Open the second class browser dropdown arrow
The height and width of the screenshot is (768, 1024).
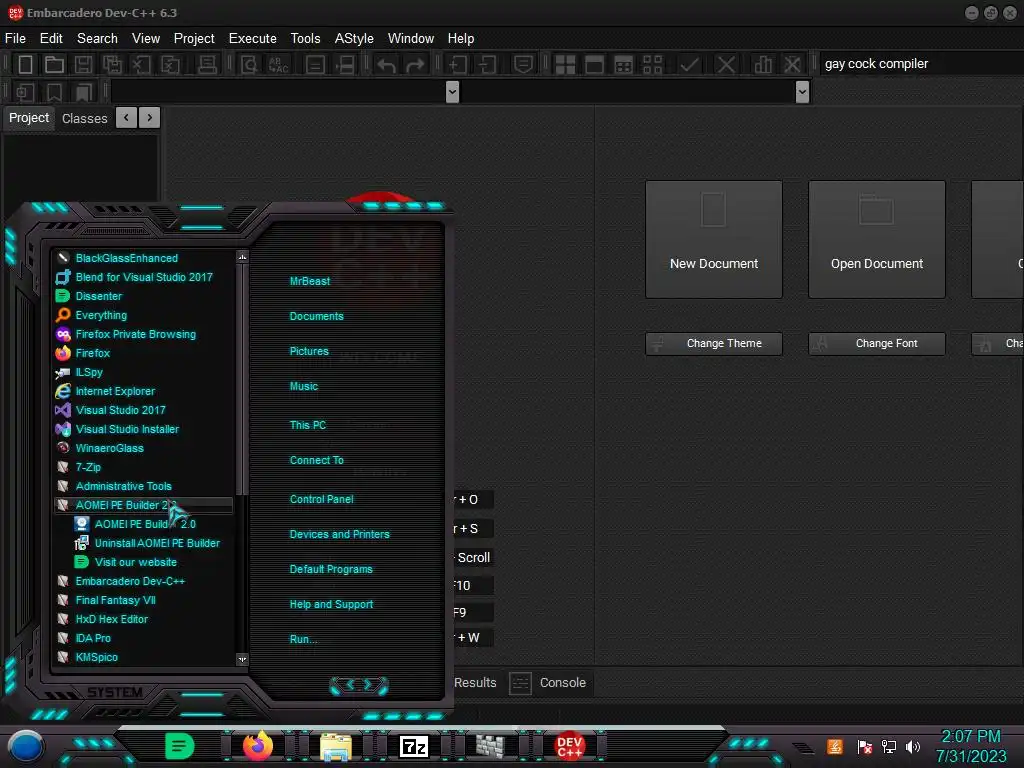point(803,92)
